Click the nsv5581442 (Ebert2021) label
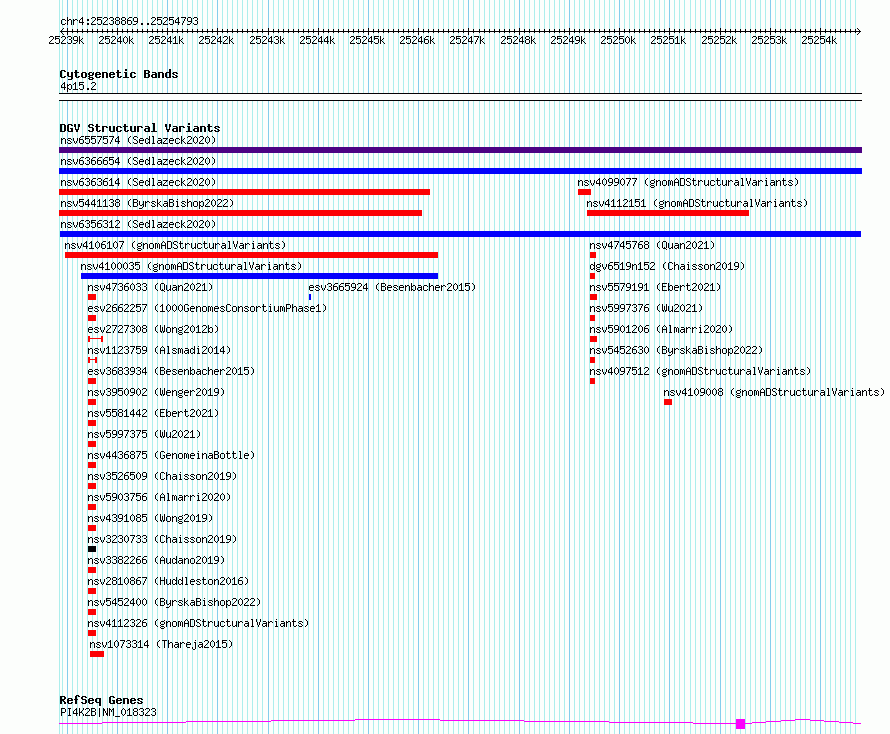 point(153,413)
